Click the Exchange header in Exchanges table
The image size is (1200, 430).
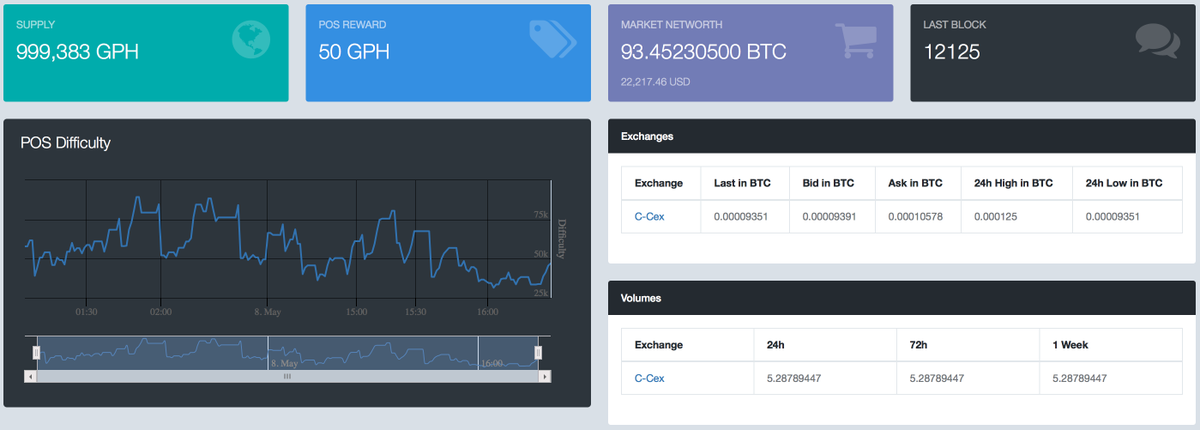(659, 183)
